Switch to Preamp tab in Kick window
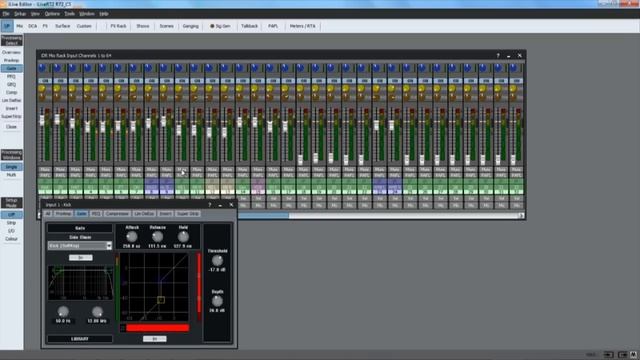 tap(63, 214)
